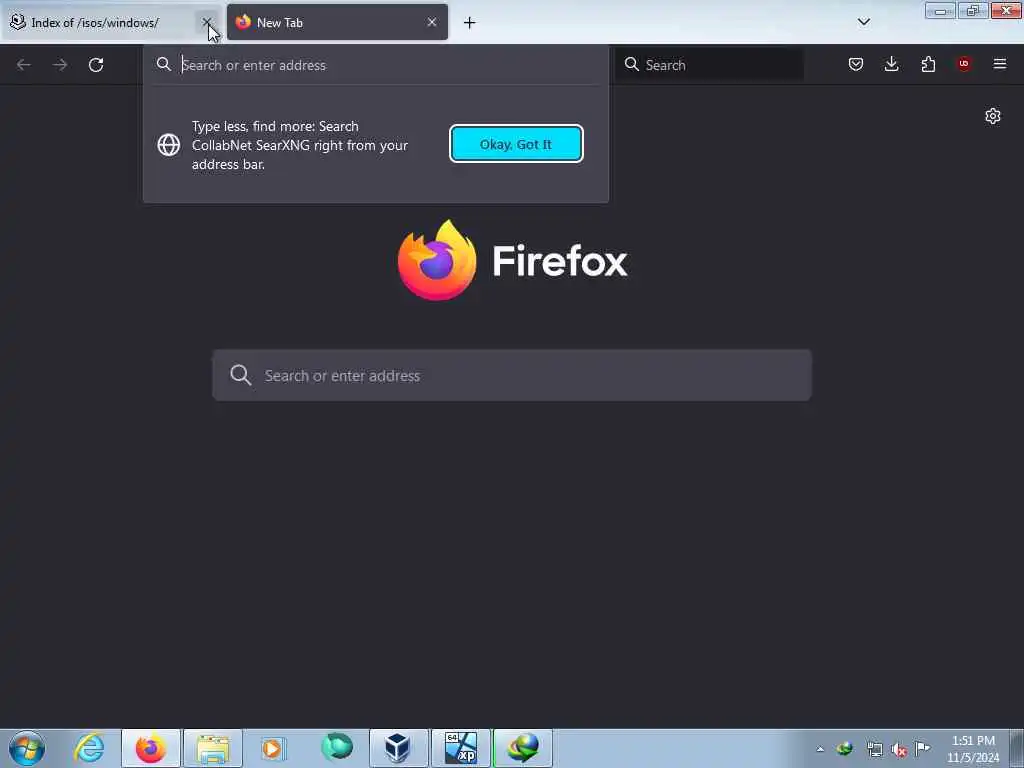
Task: Open the Windows Start menu
Action: click(x=27, y=748)
